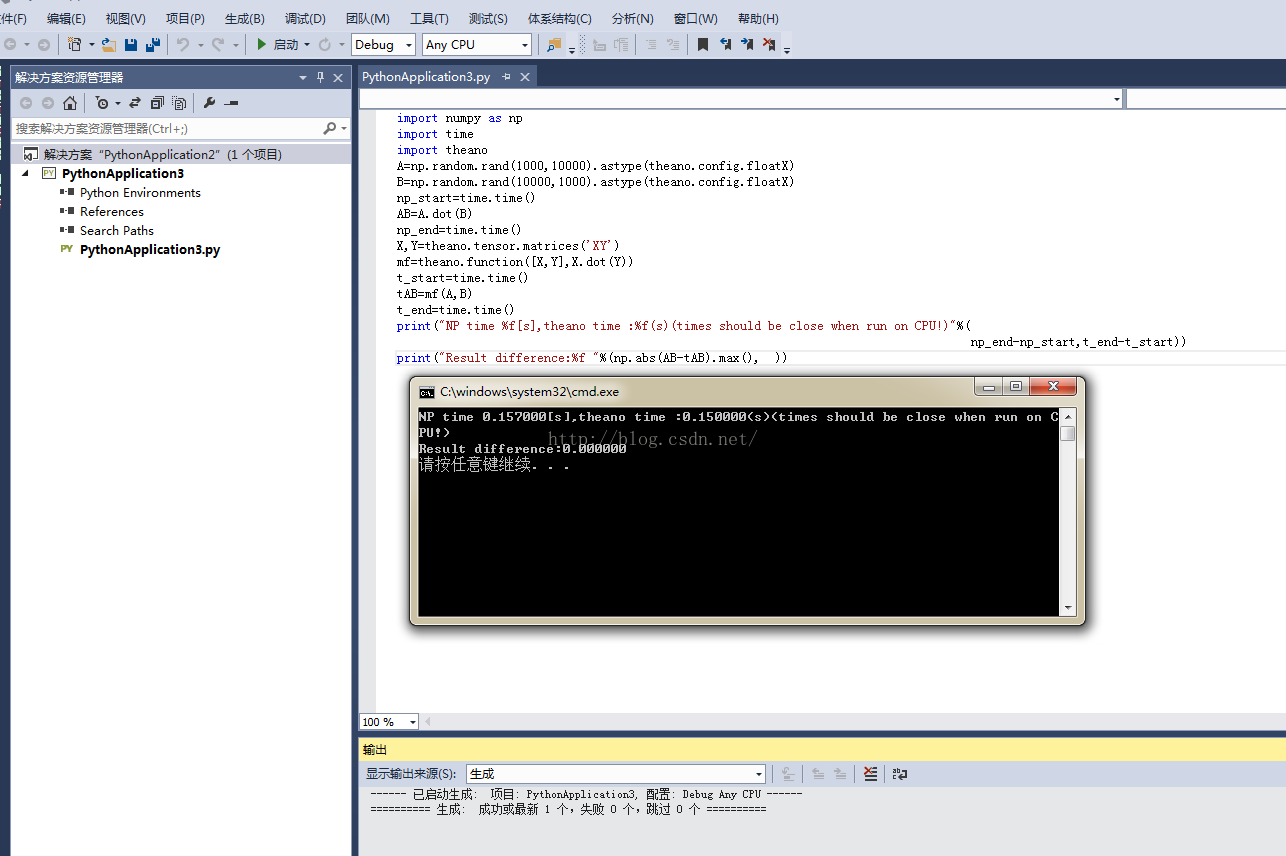Open the 编辑(E) menu
1286x856 pixels.
[66, 18]
